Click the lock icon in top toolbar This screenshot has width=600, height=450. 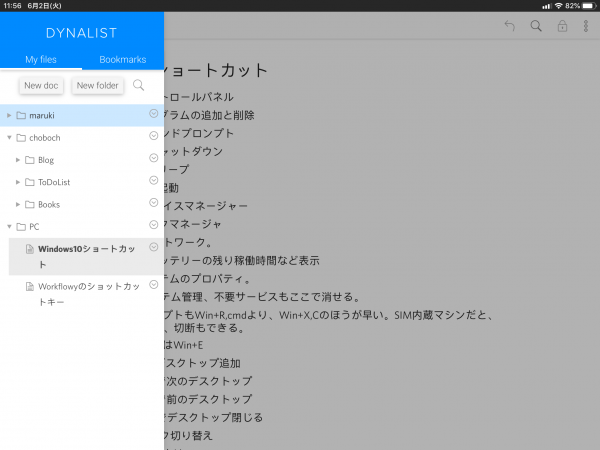pos(562,27)
